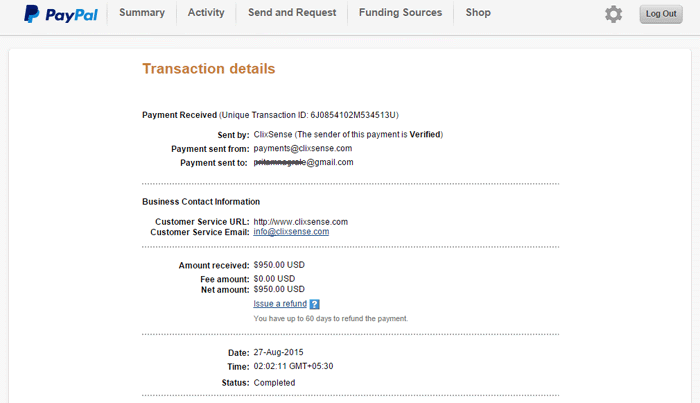Click the Issue a refund link
This screenshot has height=403, width=700.
280,304
